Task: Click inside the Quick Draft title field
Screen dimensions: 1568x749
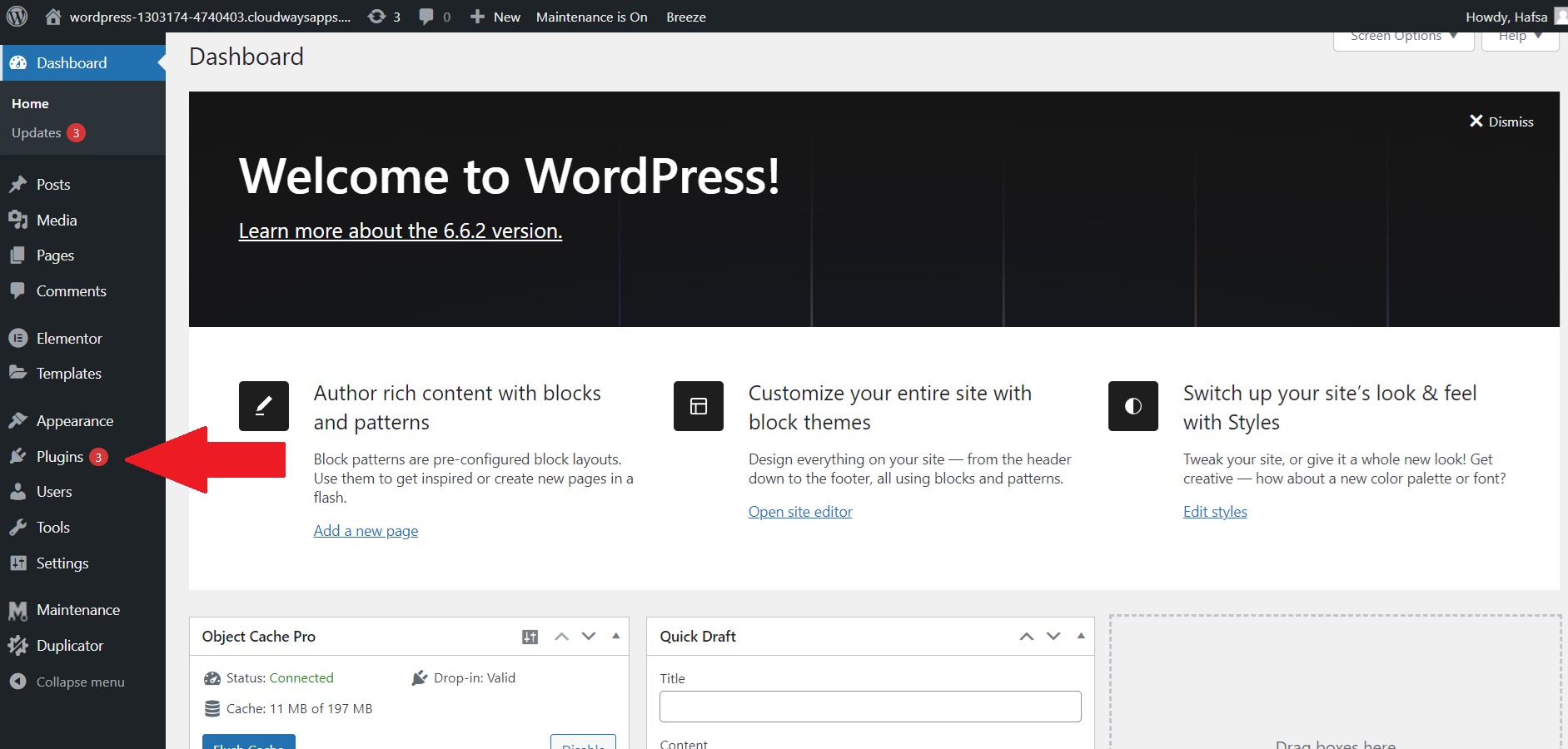Action: click(x=869, y=706)
